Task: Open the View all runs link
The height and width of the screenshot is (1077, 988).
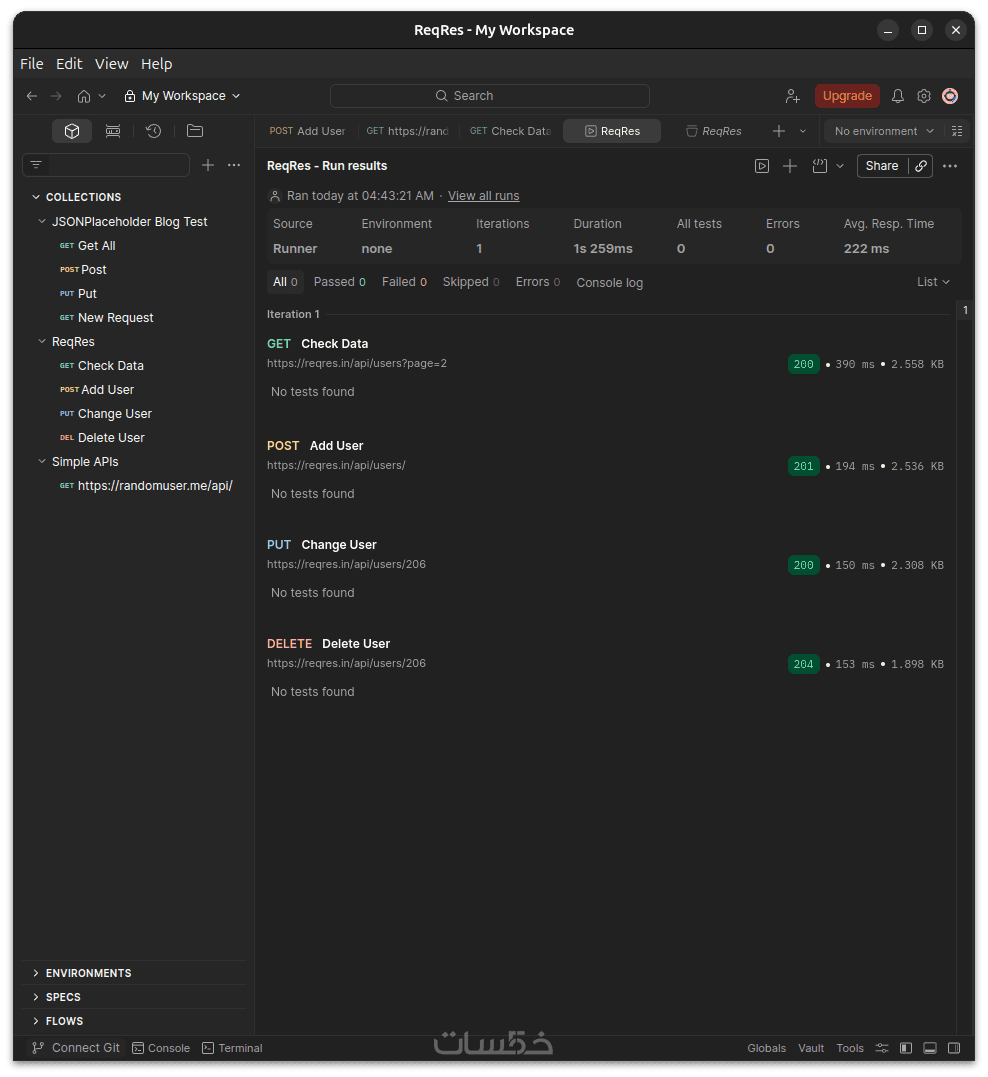Action: [483, 196]
